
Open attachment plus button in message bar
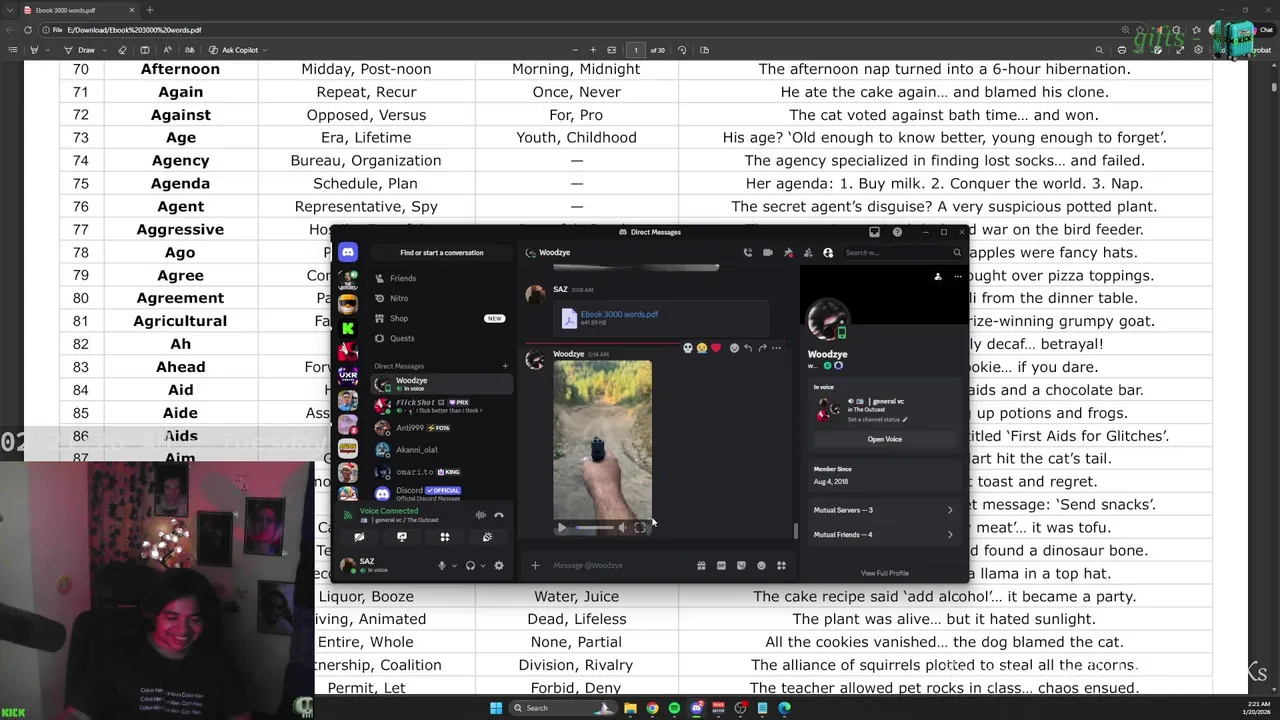[x=535, y=566]
